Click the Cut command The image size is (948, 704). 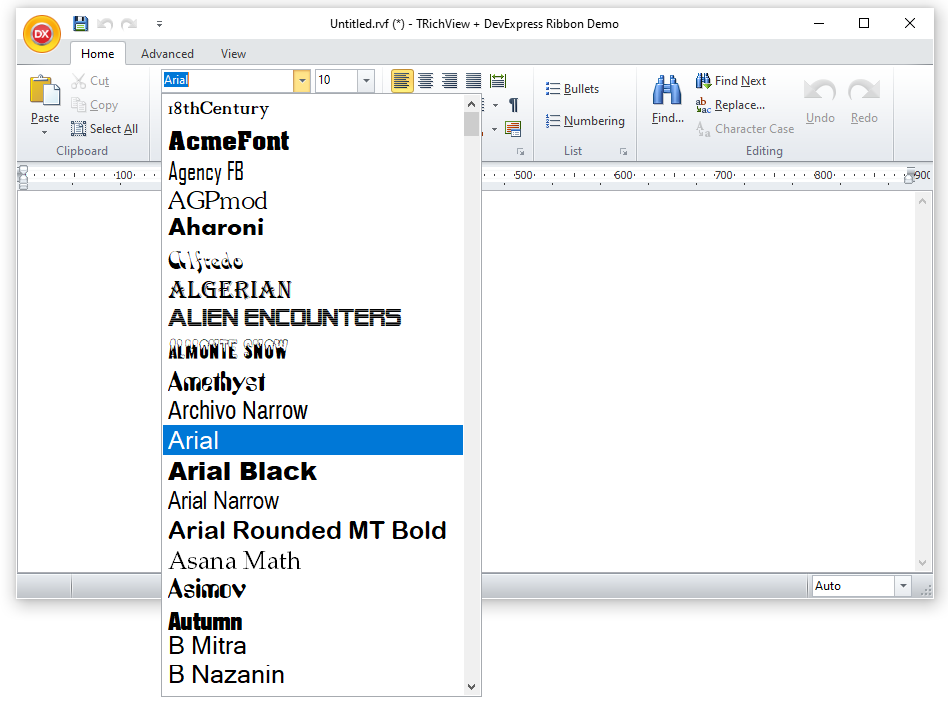click(91, 81)
